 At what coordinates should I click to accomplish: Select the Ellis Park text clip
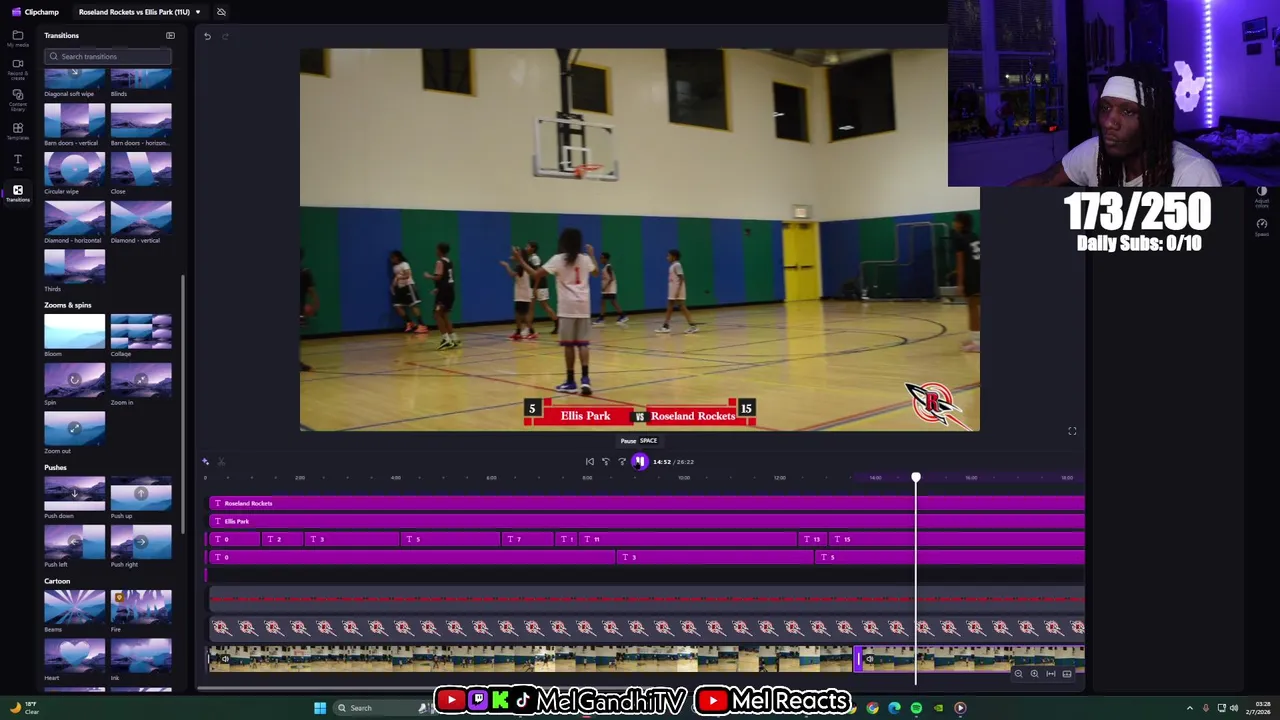coord(647,521)
